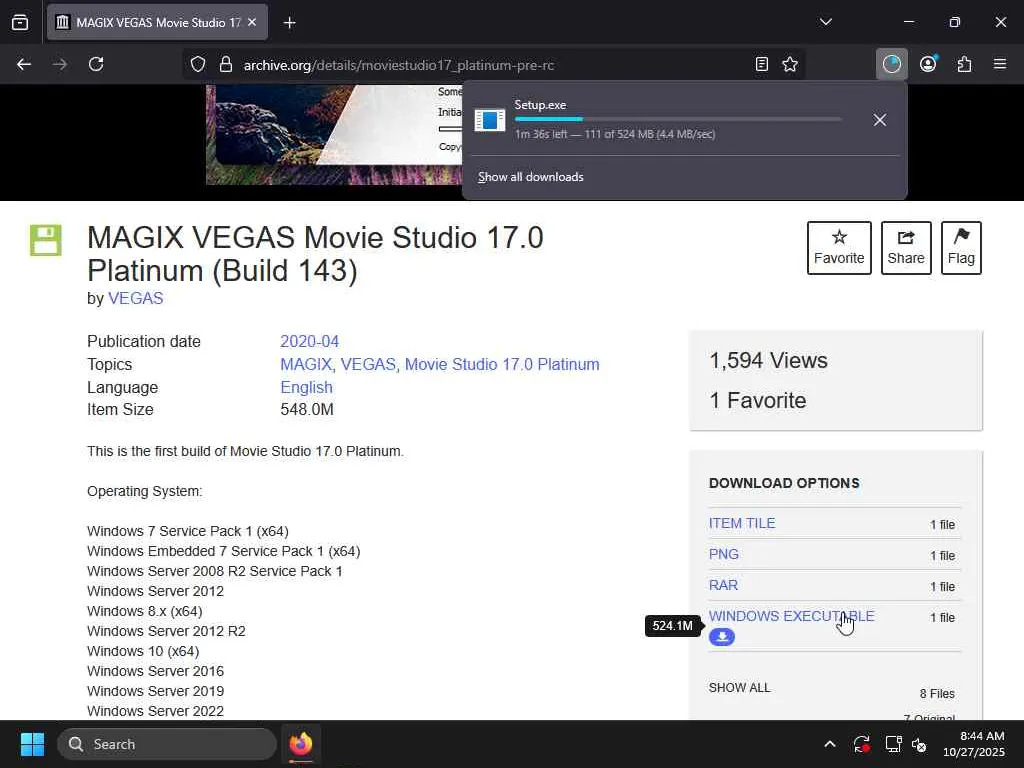
Task: Close the MAGIX VEGAS Movie Studio tab
Action: coord(252,22)
